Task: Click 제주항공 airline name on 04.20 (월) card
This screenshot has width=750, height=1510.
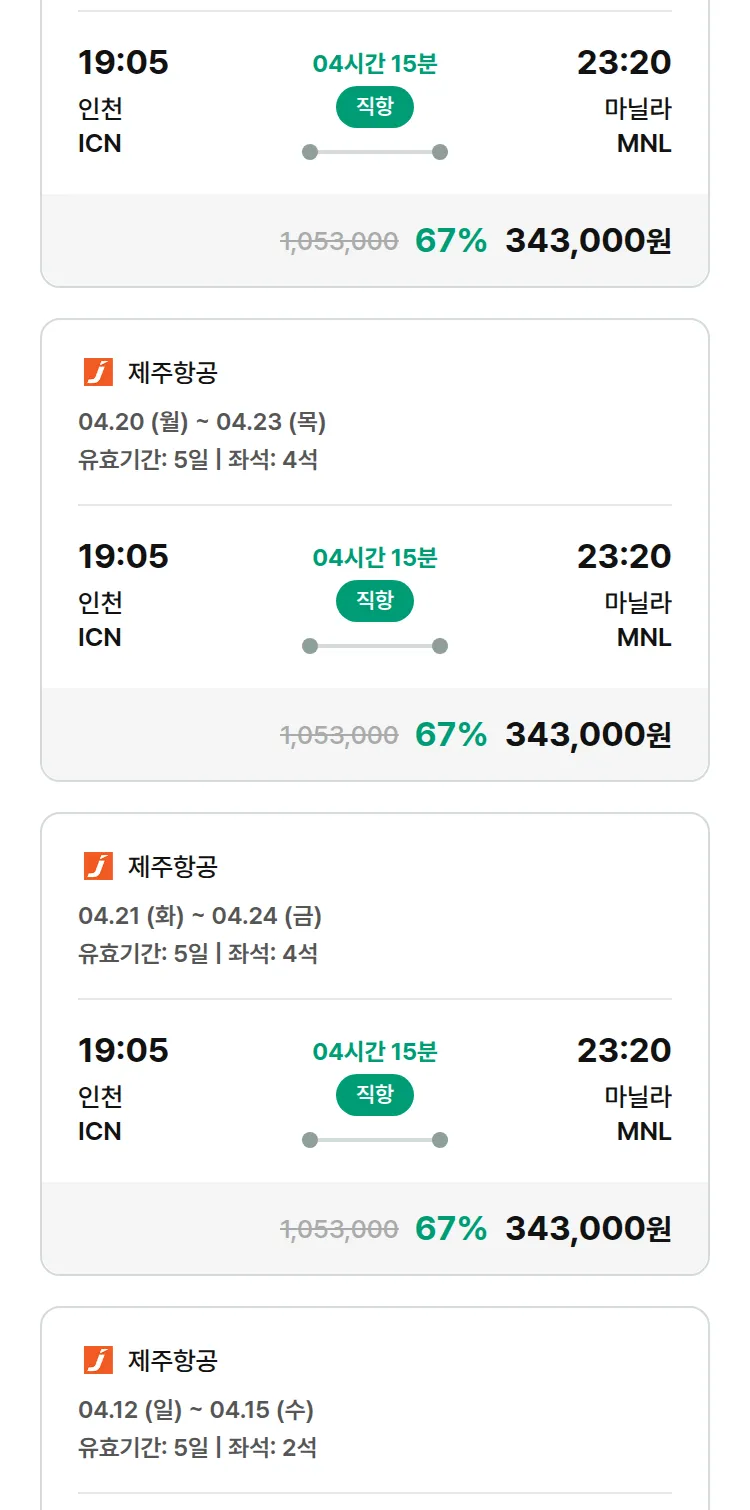Action: (173, 373)
